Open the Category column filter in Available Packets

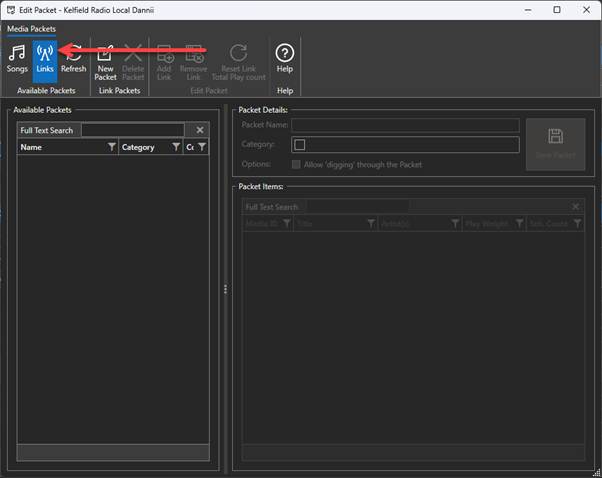point(176,147)
